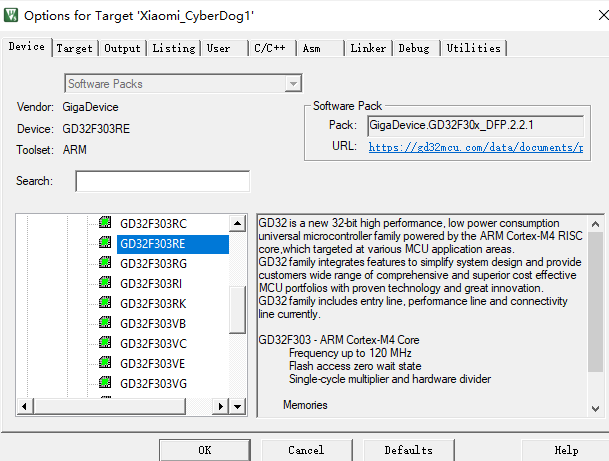Click the chip icon beside GD32F303RE
The width and height of the screenshot is (609, 461).
point(105,242)
